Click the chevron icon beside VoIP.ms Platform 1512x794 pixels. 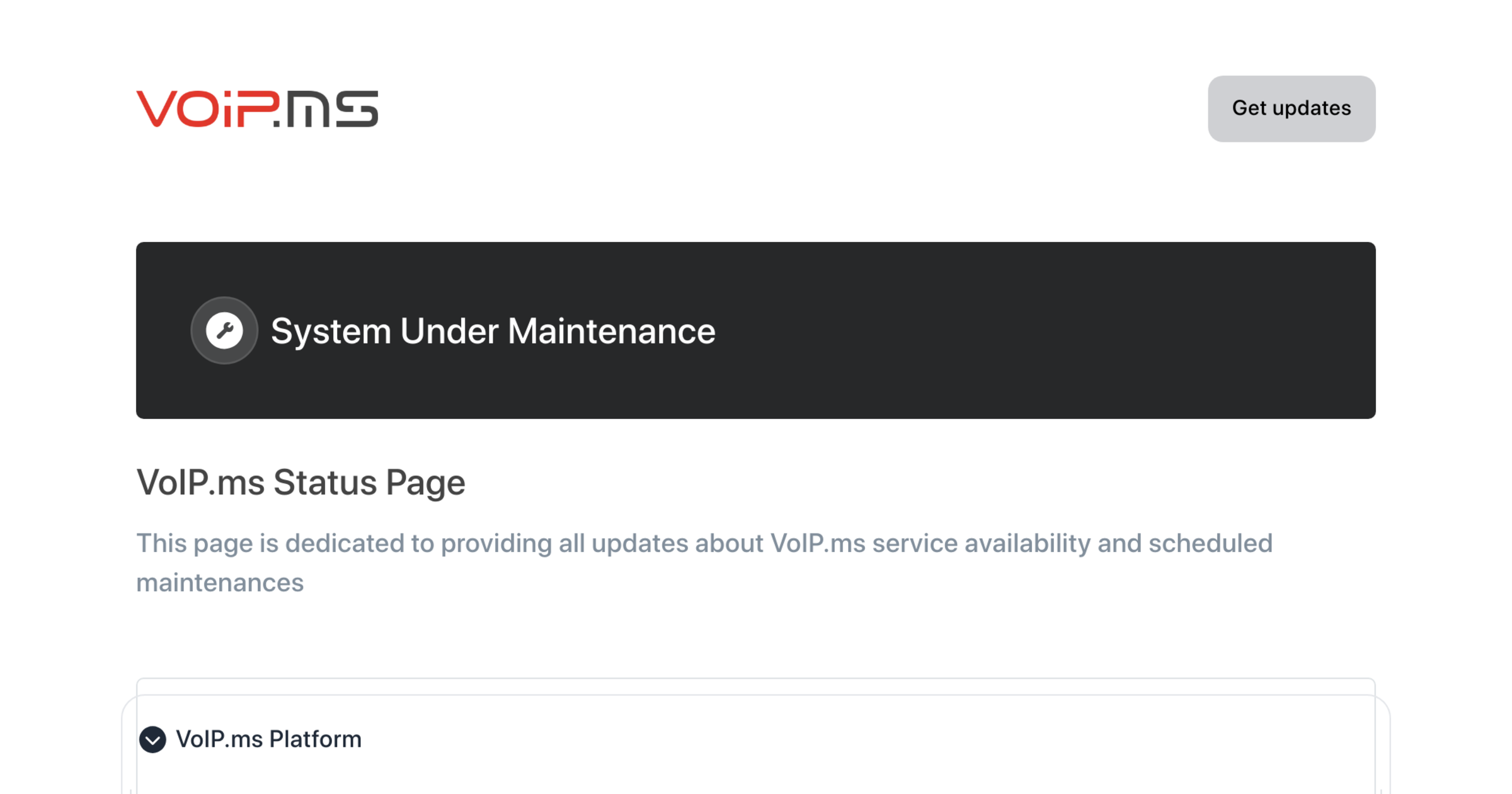click(x=152, y=739)
